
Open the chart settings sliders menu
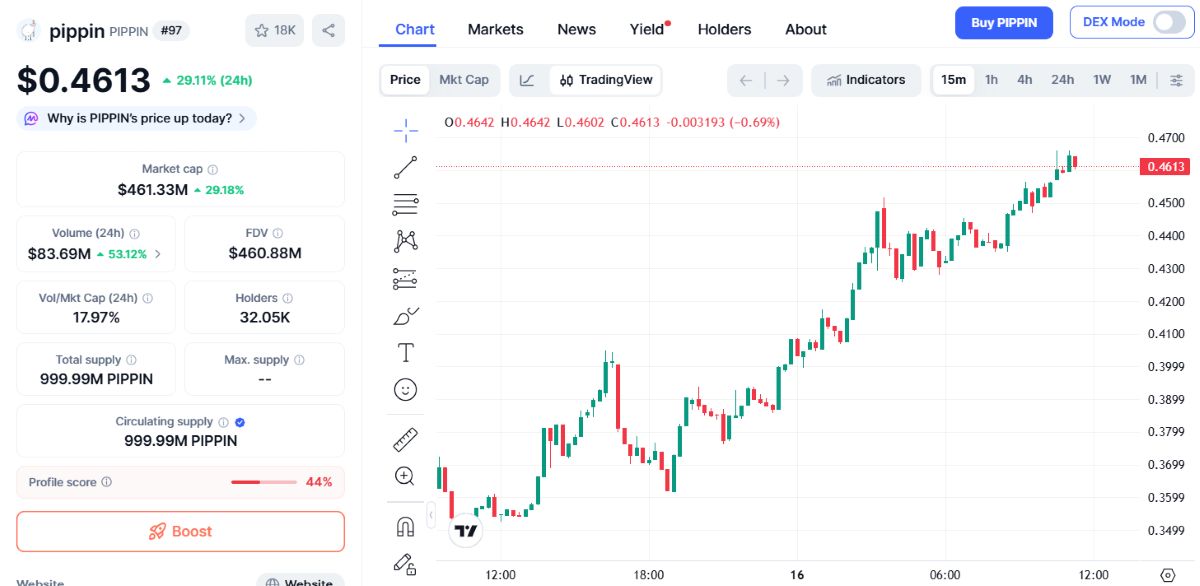1176,80
